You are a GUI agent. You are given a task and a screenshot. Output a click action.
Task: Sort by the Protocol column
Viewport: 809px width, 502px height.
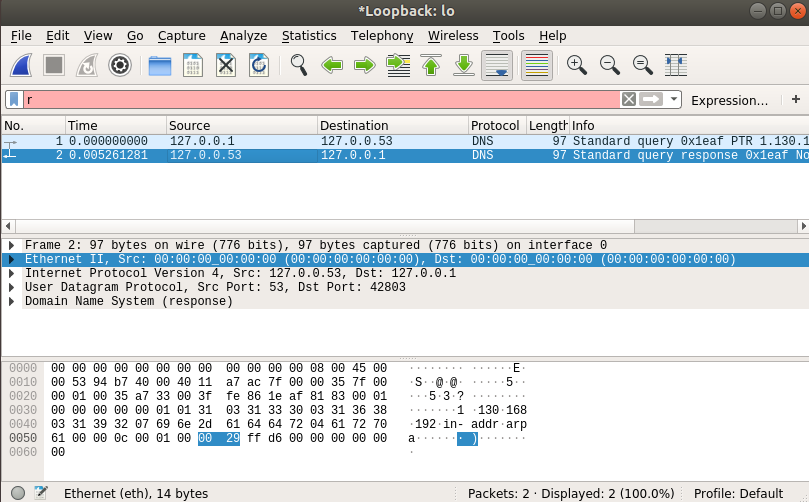(497, 125)
